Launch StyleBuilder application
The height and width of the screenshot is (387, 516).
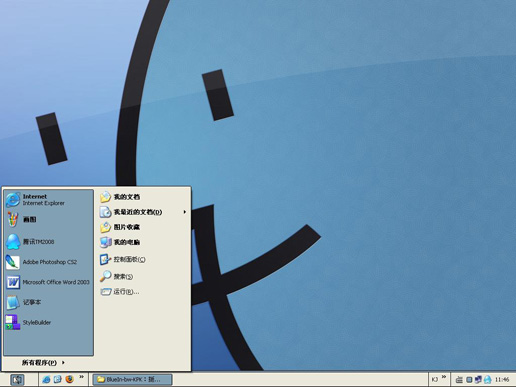(x=49, y=322)
